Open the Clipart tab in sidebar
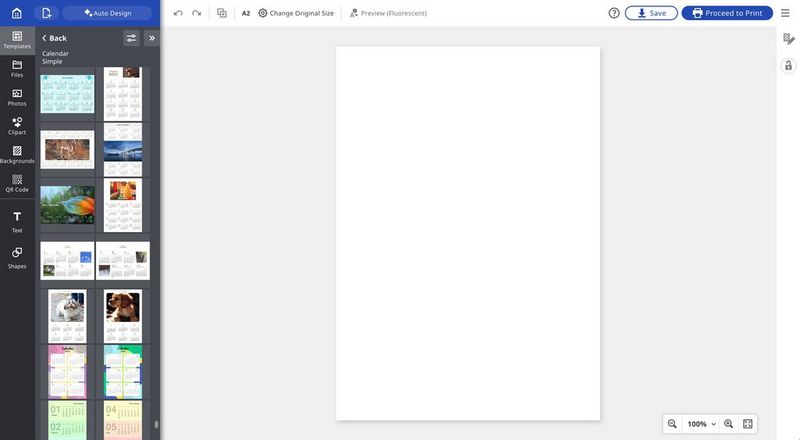The height and width of the screenshot is (440, 800). click(x=17, y=125)
